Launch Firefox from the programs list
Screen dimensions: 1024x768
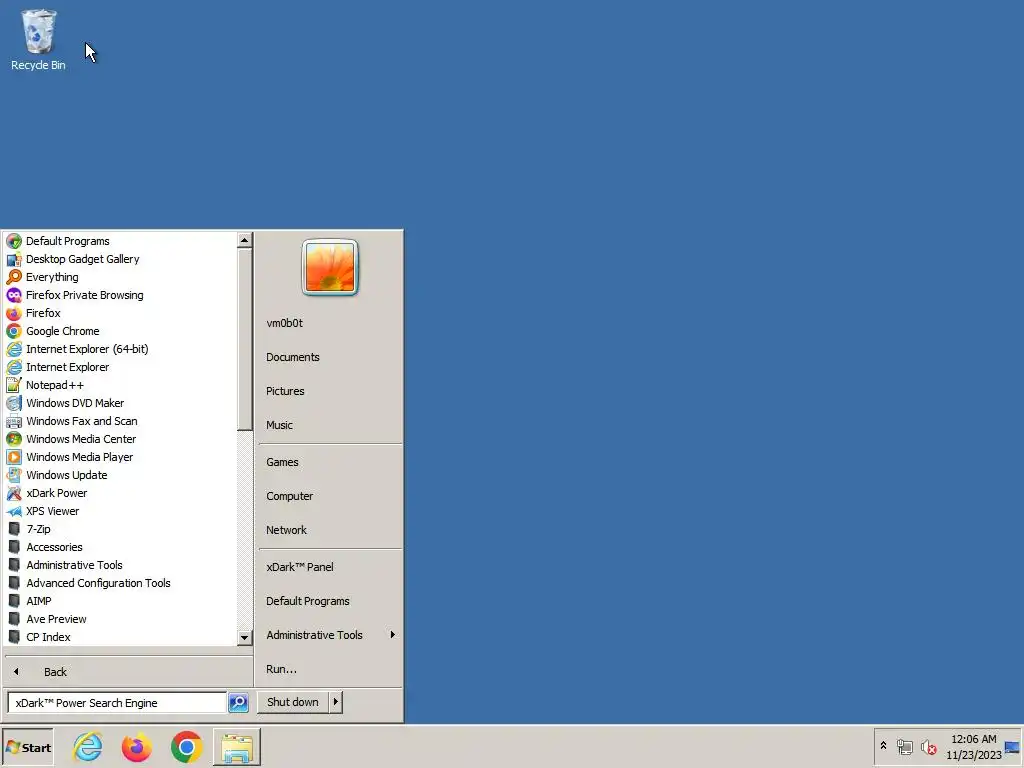[42, 313]
